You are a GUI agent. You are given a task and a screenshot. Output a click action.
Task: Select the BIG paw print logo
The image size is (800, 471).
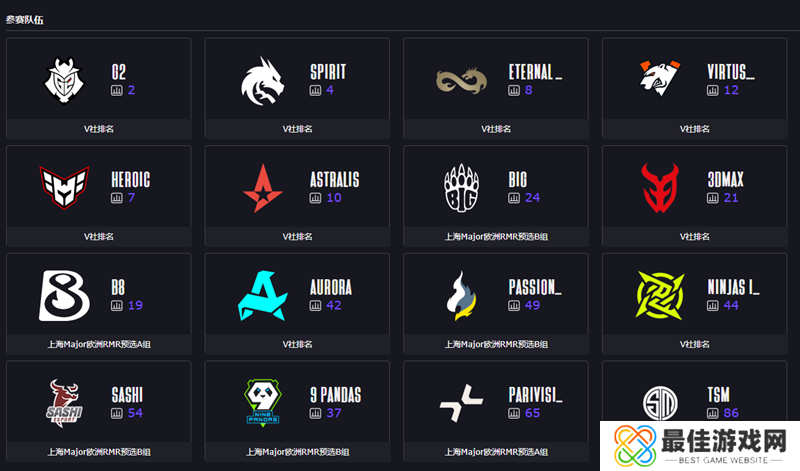[x=461, y=187]
